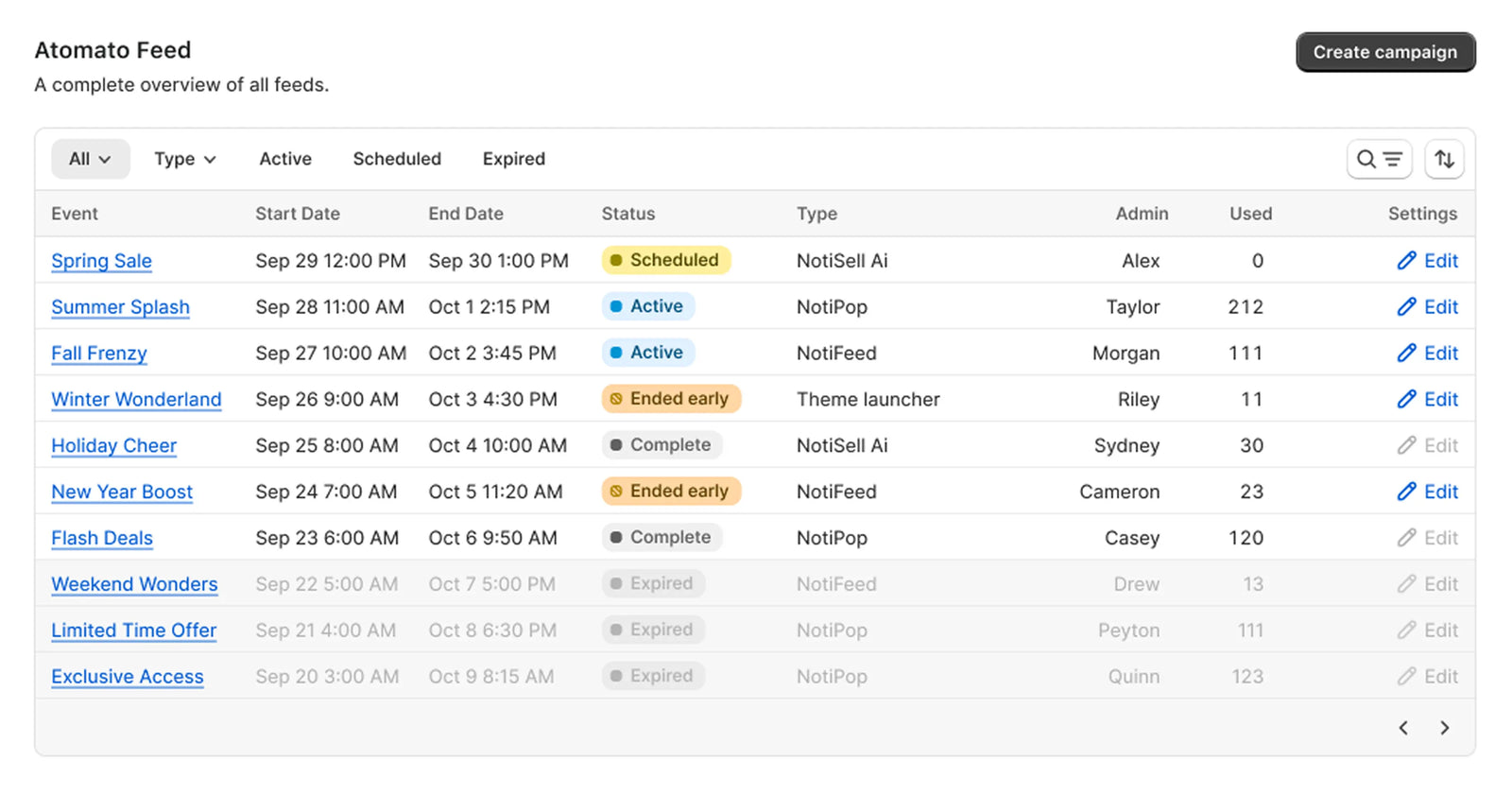Expand the All dropdown filter
The image size is (1512, 795).
pyautogui.click(x=90, y=159)
